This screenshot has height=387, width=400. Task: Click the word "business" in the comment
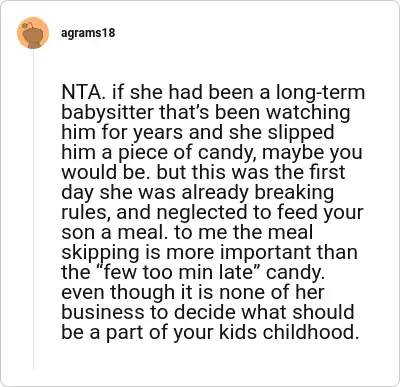103,312
